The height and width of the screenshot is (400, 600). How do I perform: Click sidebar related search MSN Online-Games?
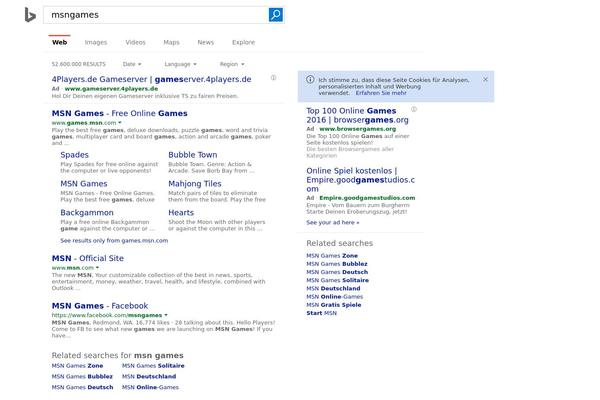point(334,297)
